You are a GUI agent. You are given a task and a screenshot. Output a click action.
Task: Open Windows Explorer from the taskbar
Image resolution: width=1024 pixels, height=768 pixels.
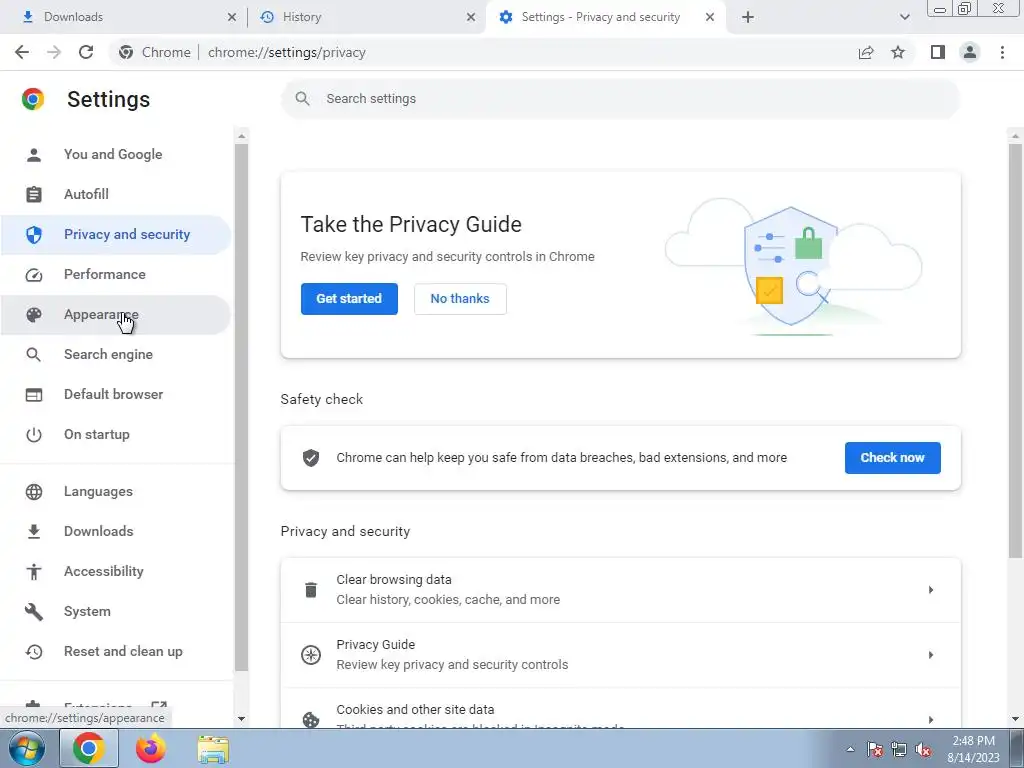point(213,750)
